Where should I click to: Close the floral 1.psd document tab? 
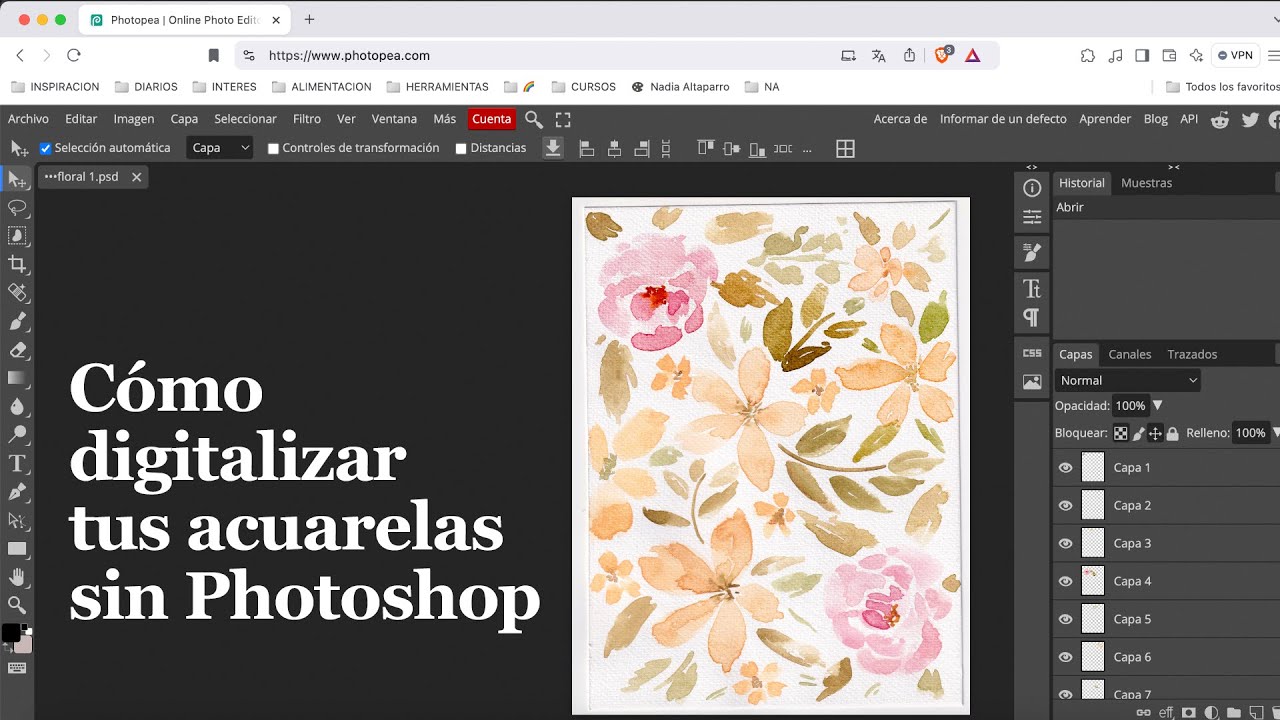point(137,177)
